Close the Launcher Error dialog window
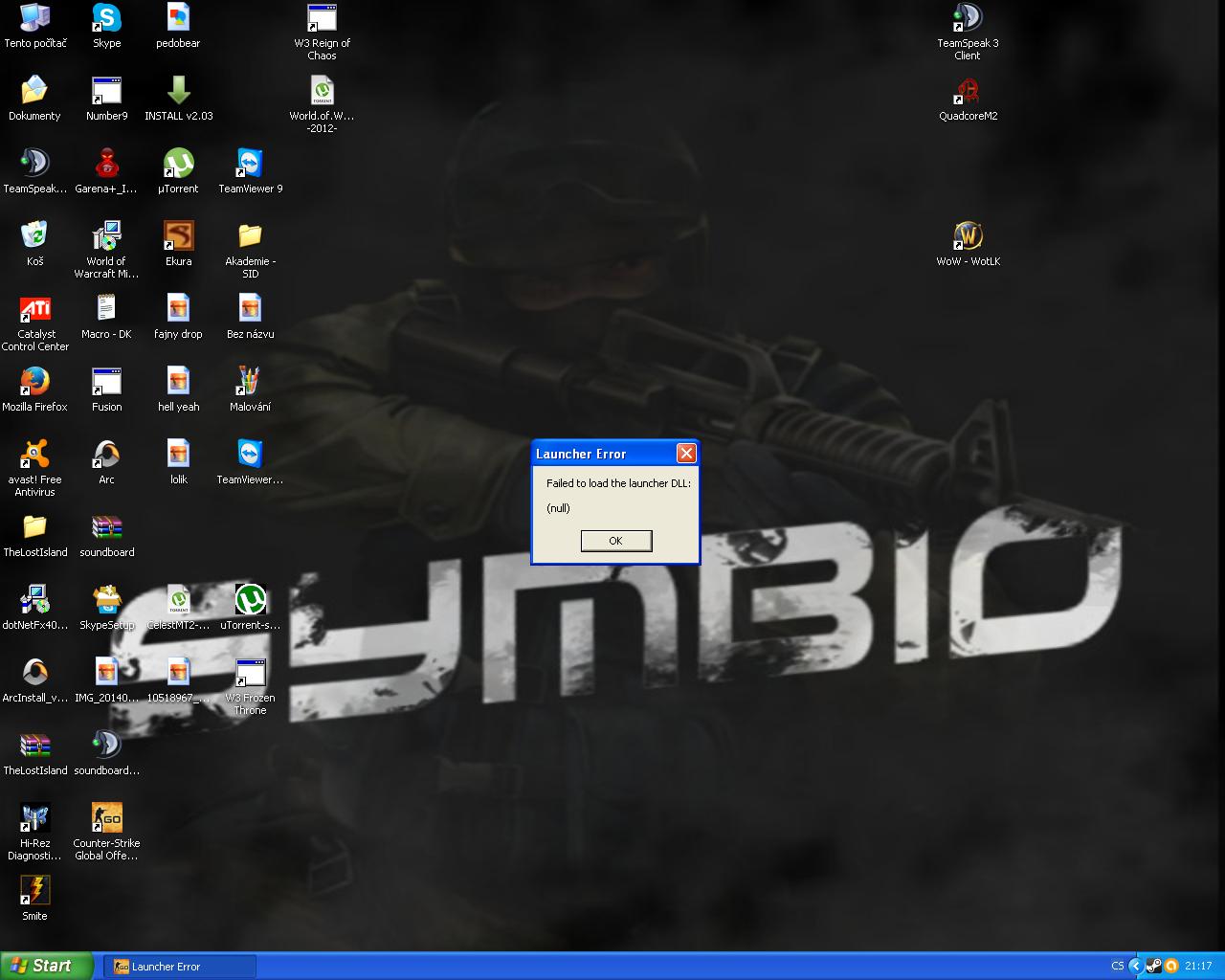The height and width of the screenshot is (980, 1225). 685,454
